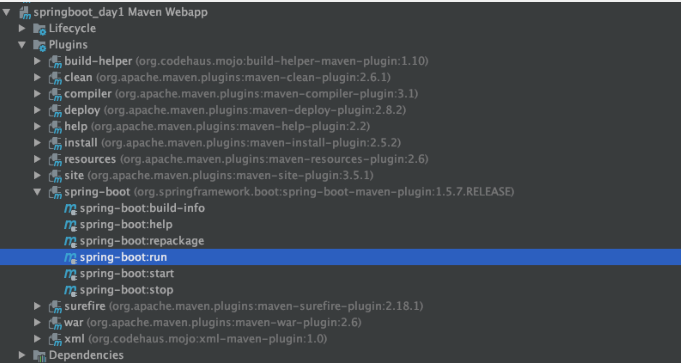Image resolution: width=681 pixels, height=363 pixels.
Task: Click the spring-boot:build-info goal icon
Action: [70, 208]
